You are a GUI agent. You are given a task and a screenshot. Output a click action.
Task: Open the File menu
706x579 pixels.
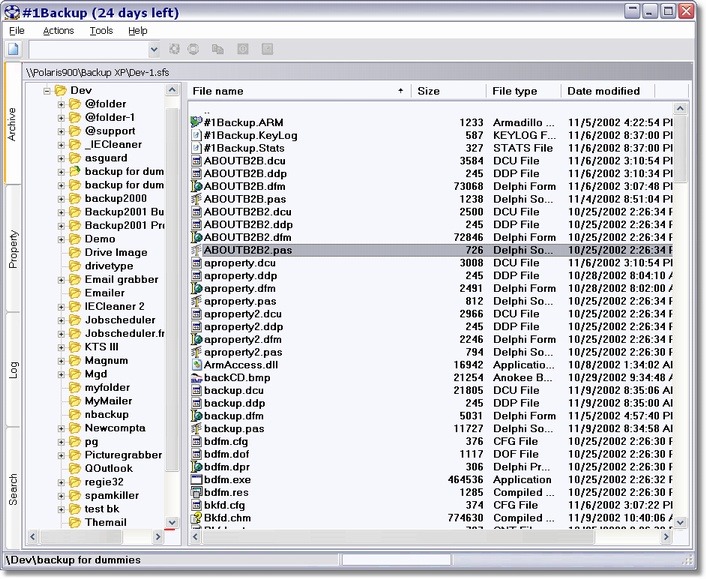pos(17,31)
